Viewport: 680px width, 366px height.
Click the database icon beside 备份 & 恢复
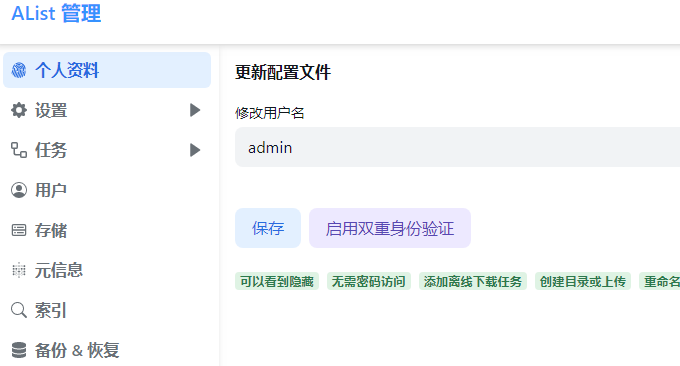click(x=19, y=350)
